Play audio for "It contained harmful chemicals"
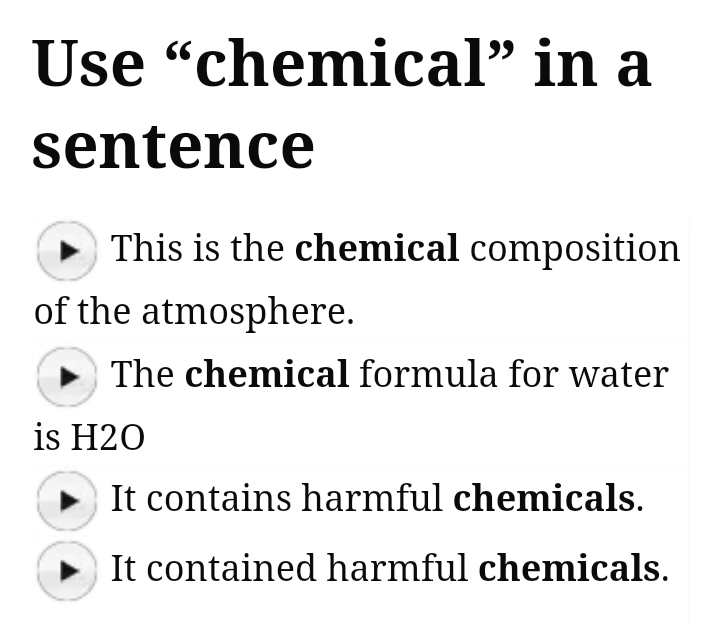720x629 pixels. (x=66, y=570)
